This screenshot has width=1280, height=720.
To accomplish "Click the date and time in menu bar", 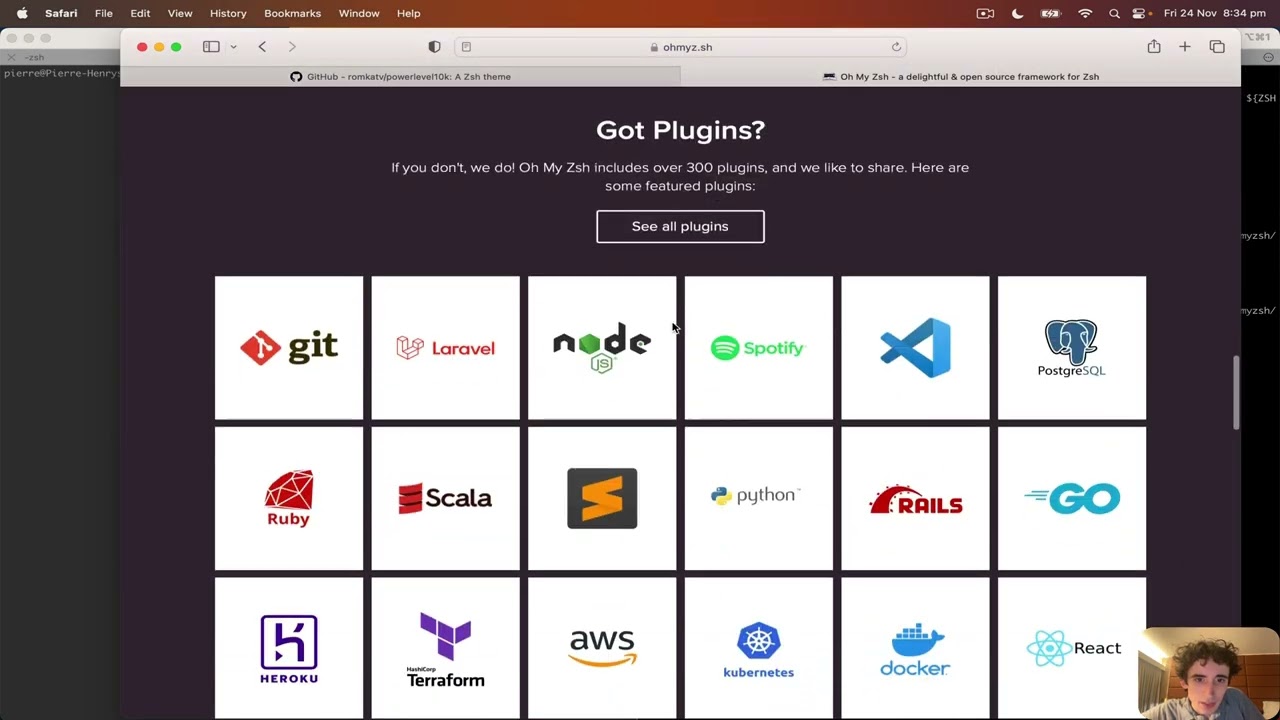I will [x=1215, y=13].
